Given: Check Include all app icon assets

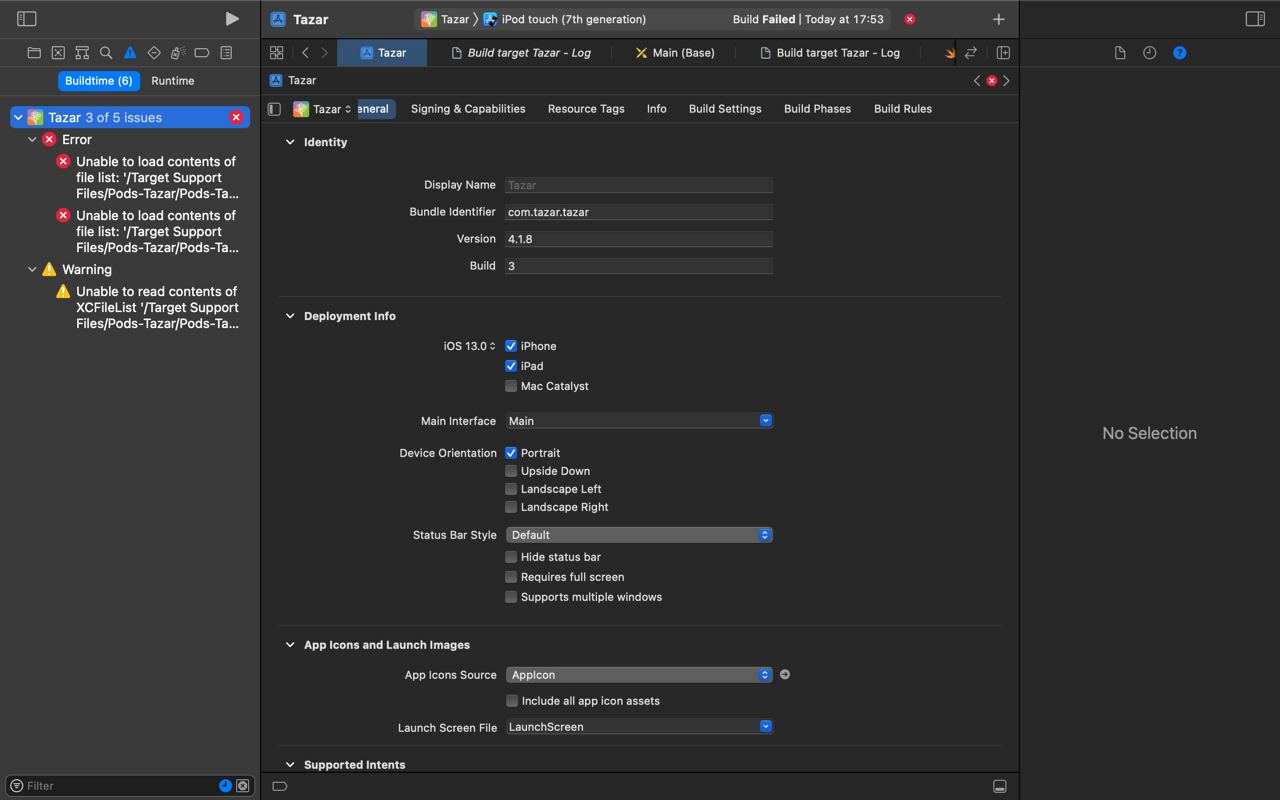Looking at the screenshot, I should [512, 701].
